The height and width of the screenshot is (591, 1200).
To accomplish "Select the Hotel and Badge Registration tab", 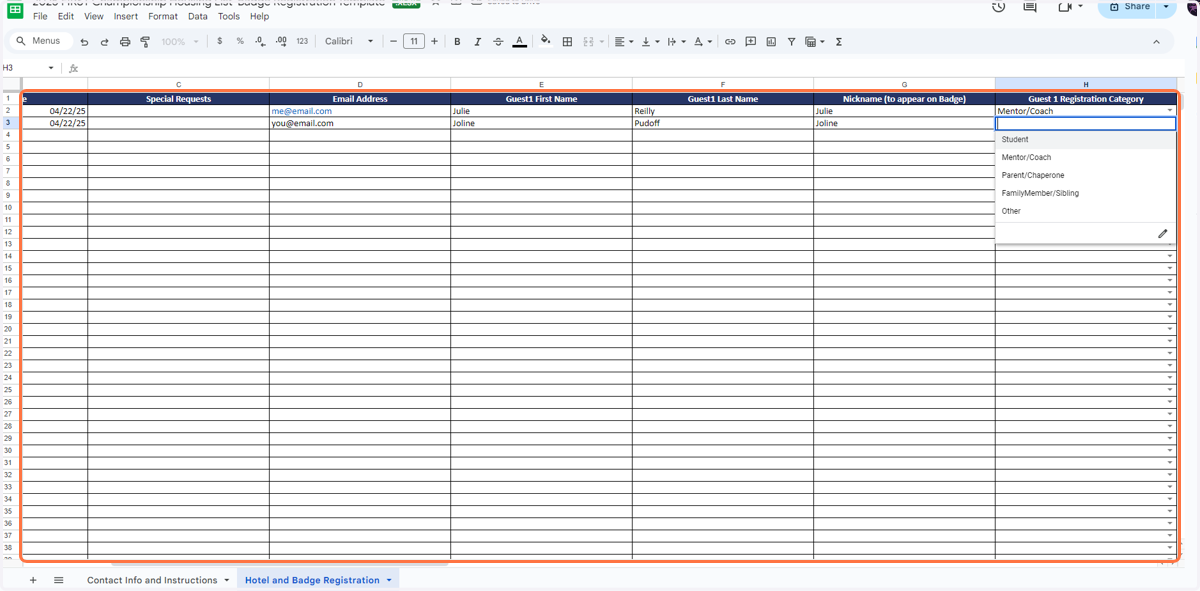I will [x=318, y=580].
